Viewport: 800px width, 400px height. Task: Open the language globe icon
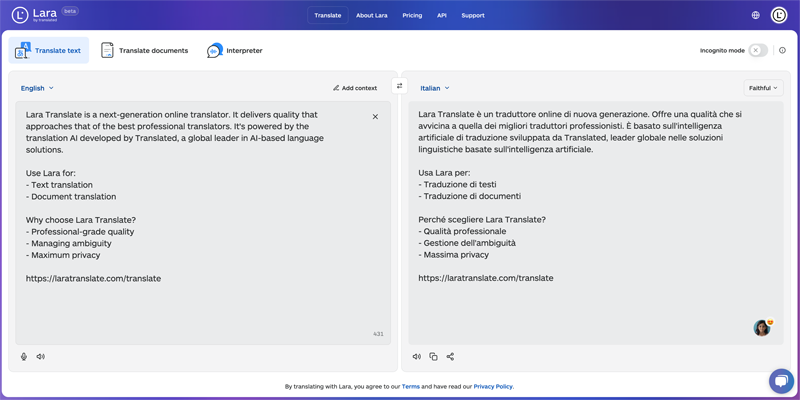(755, 15)
